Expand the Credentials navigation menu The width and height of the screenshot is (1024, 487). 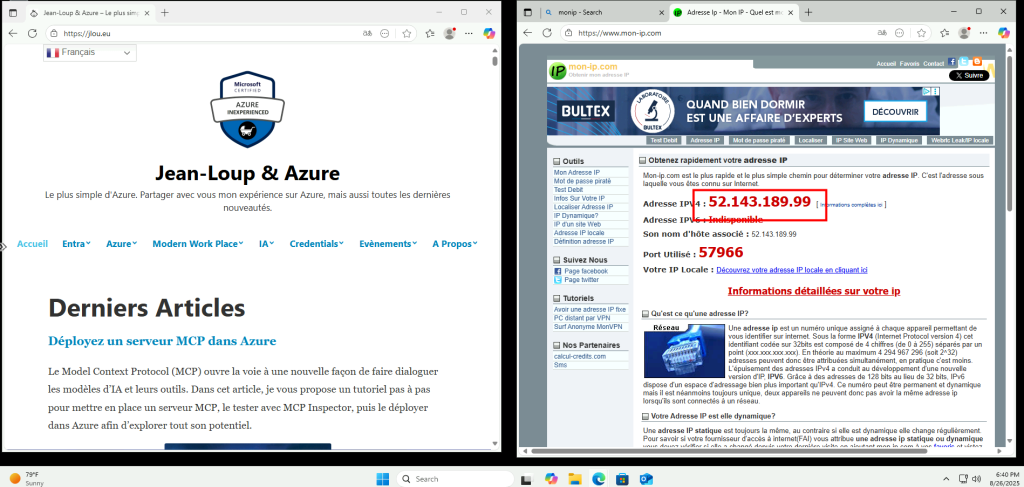[x=317, y=244]
